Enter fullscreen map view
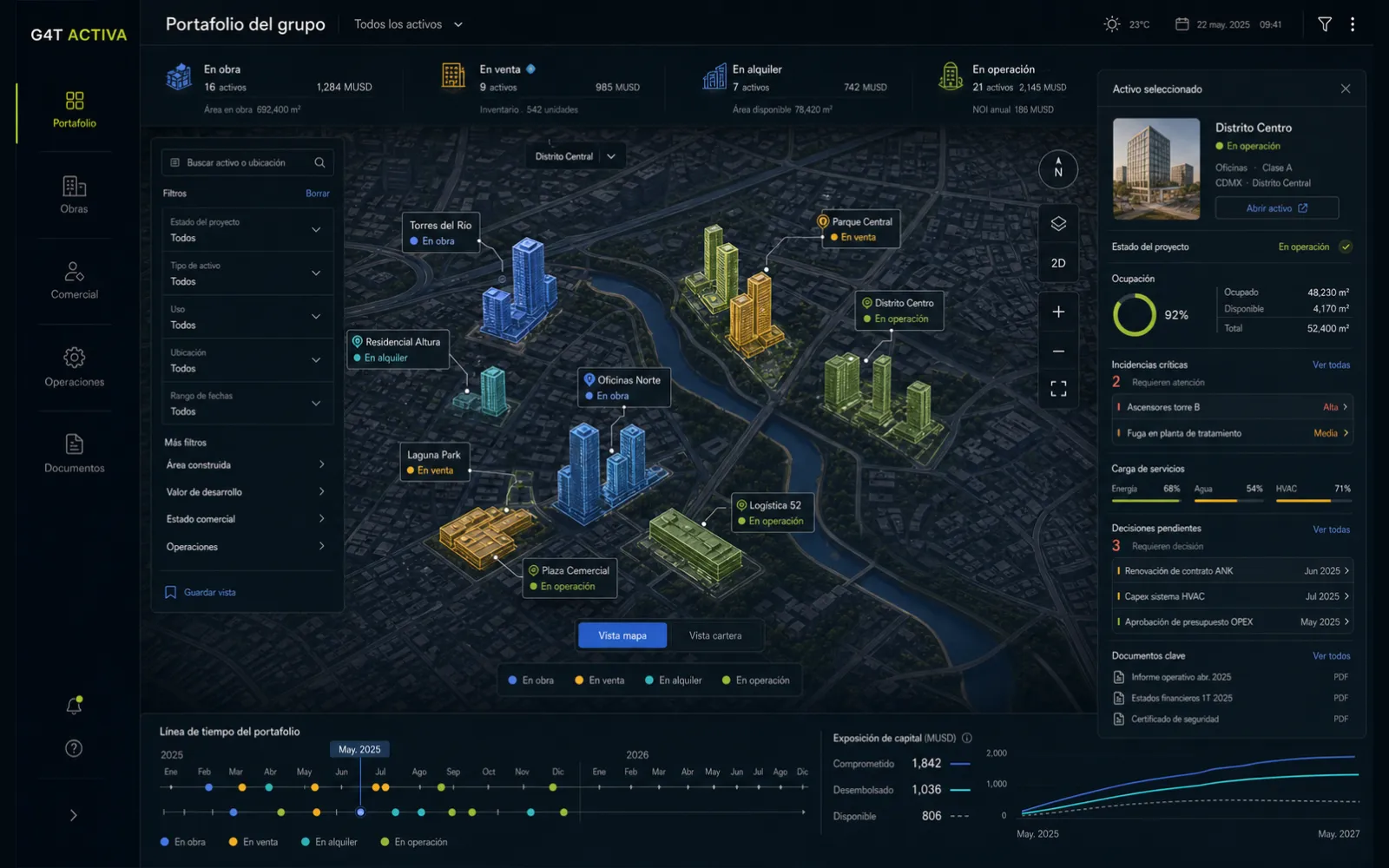1389x868 pixels. pyautogui.click(x=1058, y=389)
